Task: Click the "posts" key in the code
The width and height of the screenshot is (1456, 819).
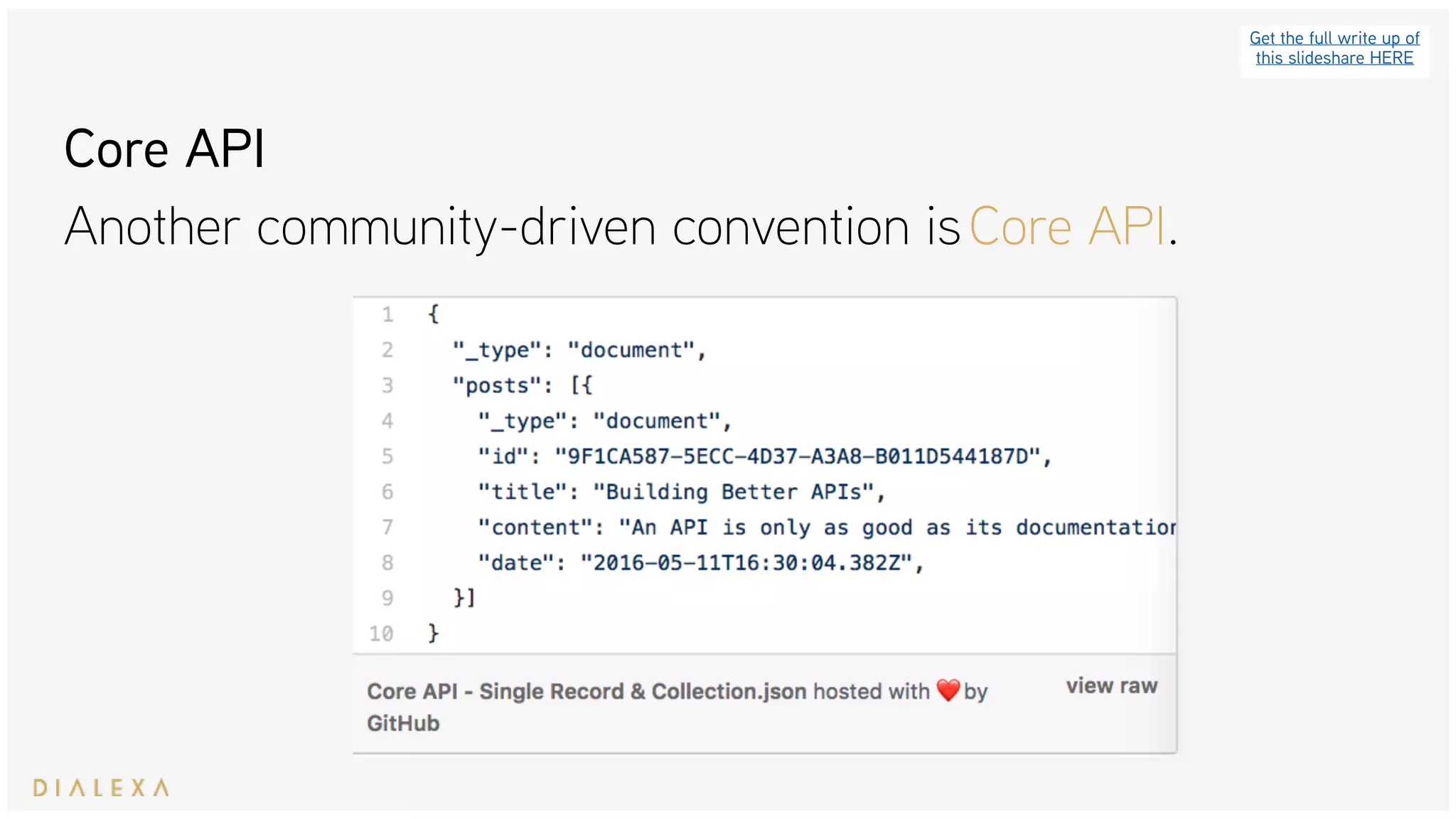Action: click(x=498, y=385)
